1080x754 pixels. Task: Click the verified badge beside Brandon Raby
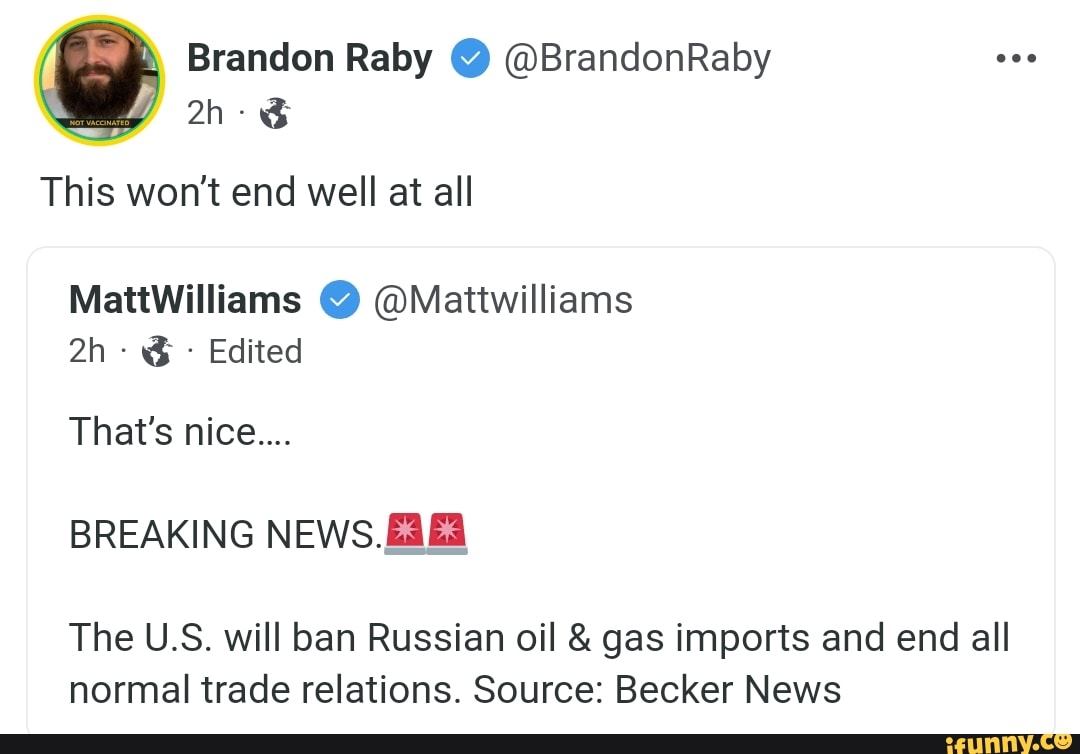[468, 60]
